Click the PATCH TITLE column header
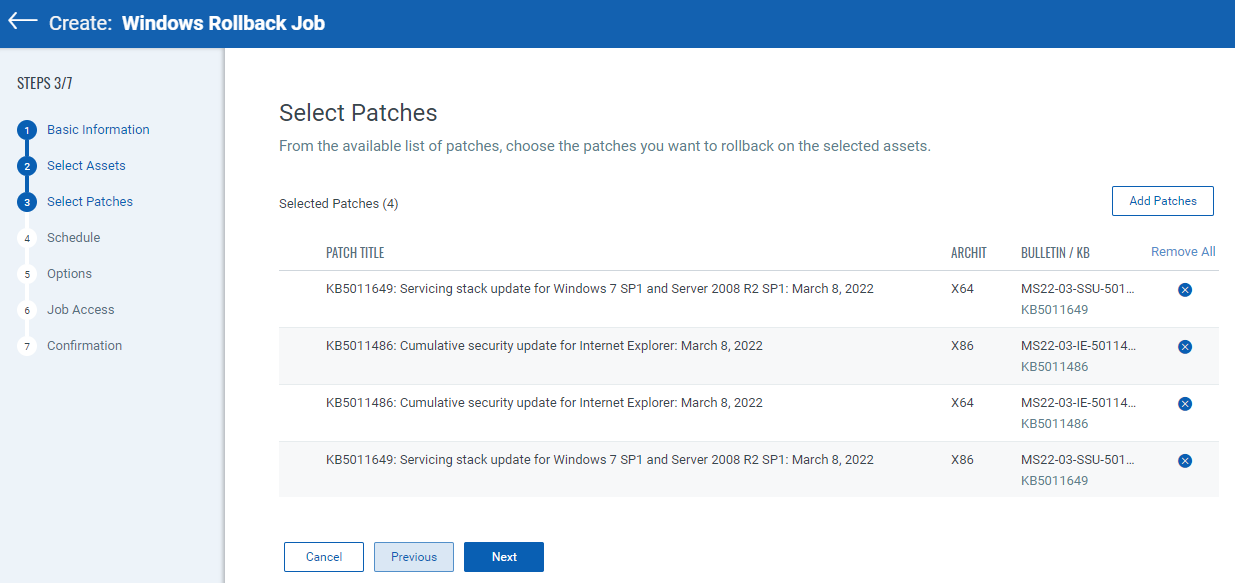The width and height of the screenshot is (1235, 583). [x=355, y=253]
